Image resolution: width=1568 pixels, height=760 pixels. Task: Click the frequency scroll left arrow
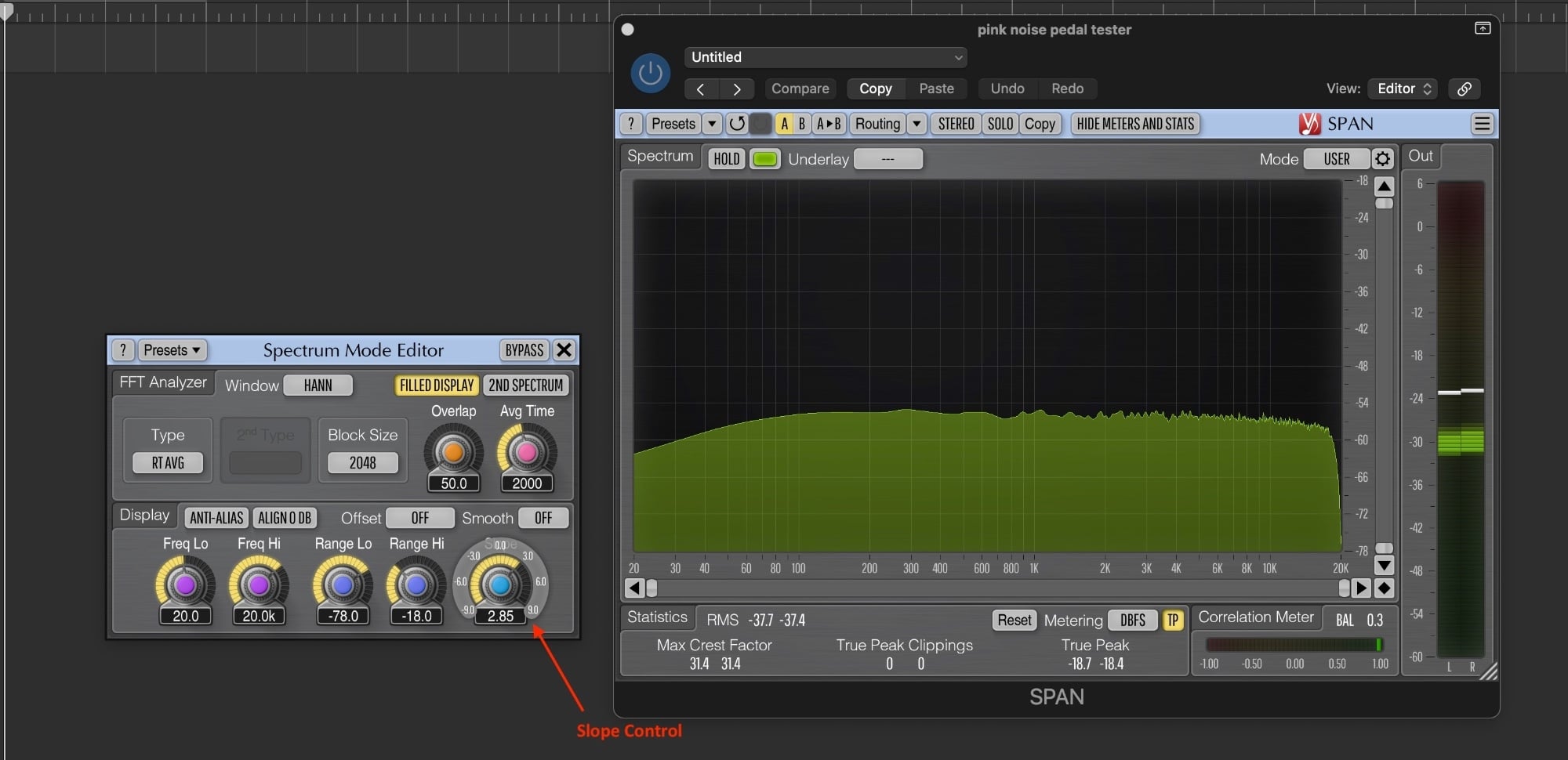tap(634, 588)
